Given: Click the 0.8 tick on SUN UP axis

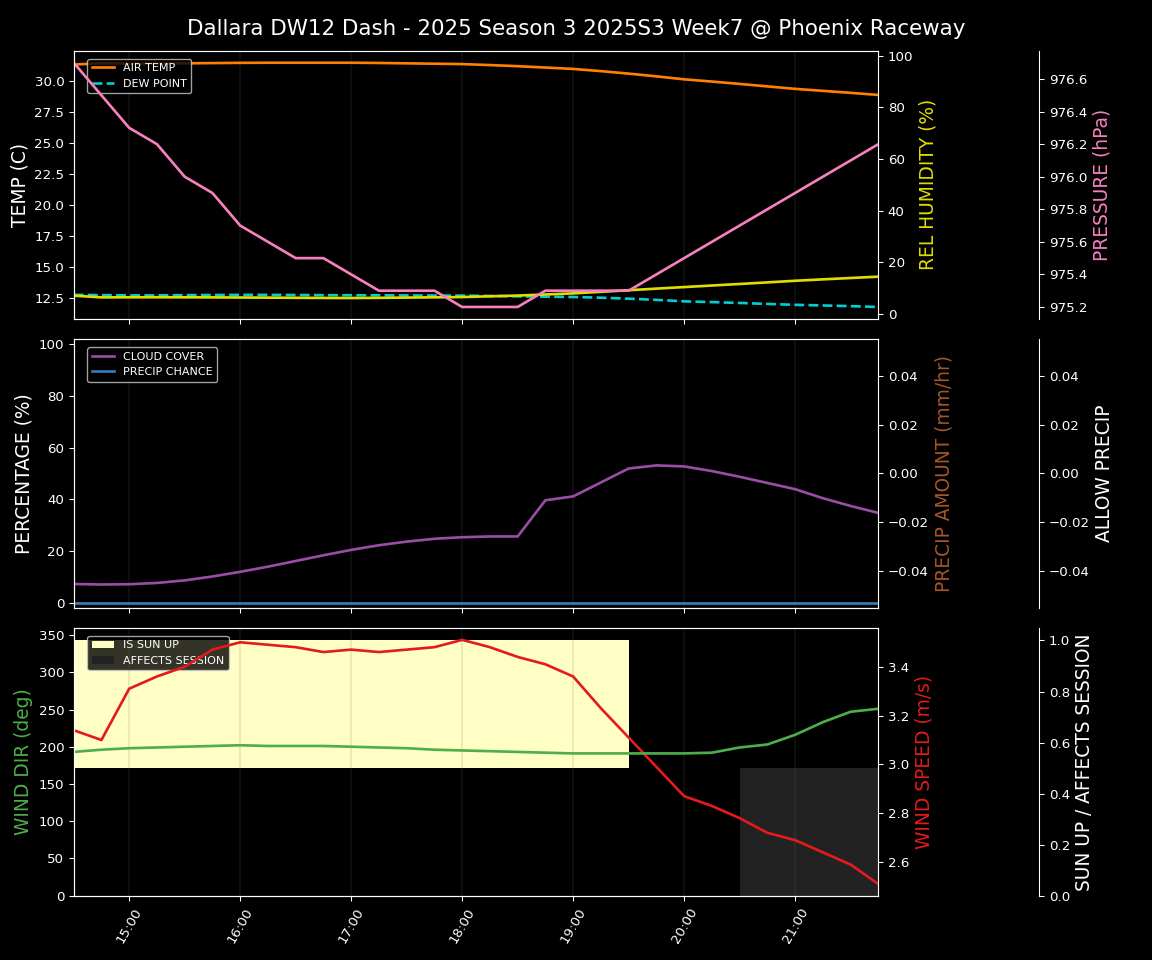Looking at the screenshot, I should point(1059,693).
